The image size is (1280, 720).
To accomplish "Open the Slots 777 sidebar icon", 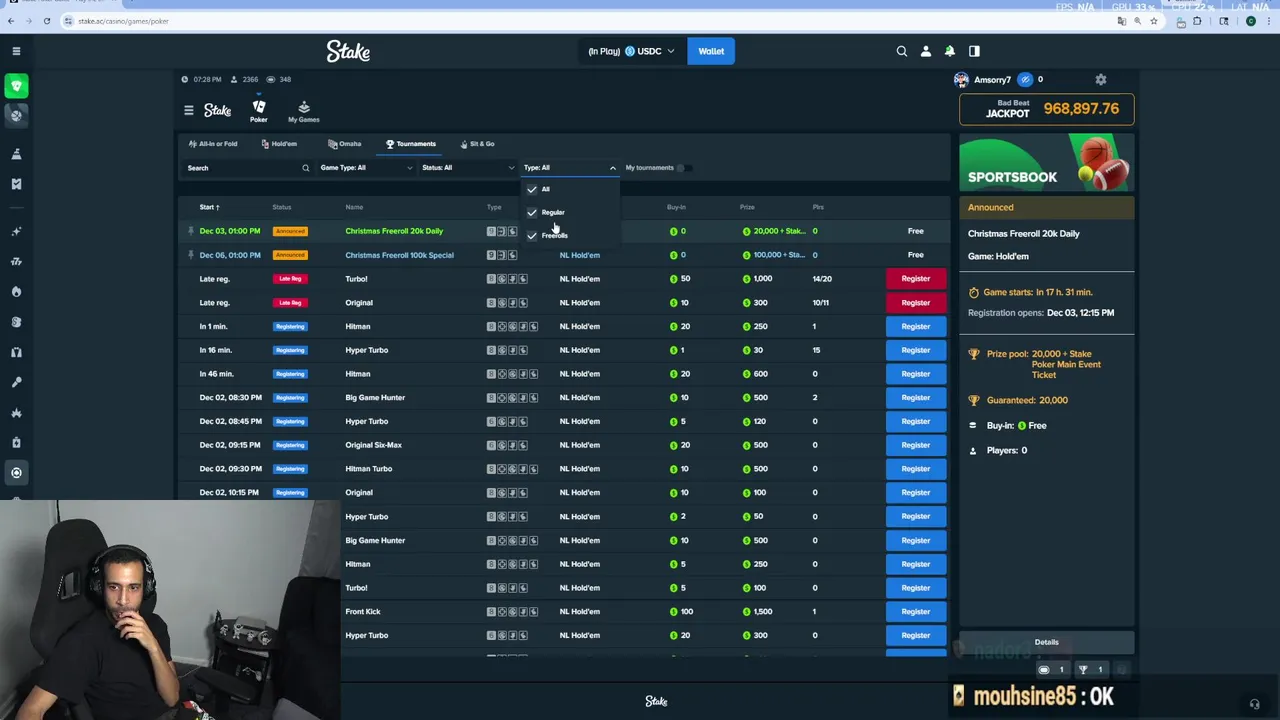I will 16,261.
